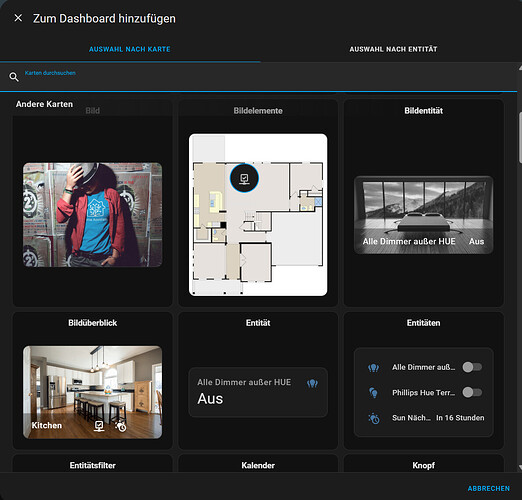
Task: Click the scrollbar down arrow
Action: pyautogui.click(x=520, y=467)
